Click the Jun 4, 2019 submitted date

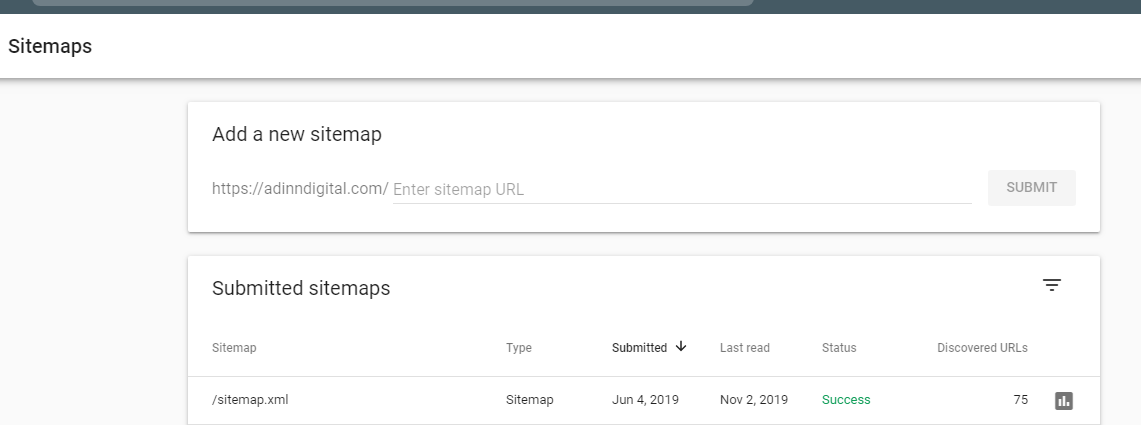pos(645,400)
